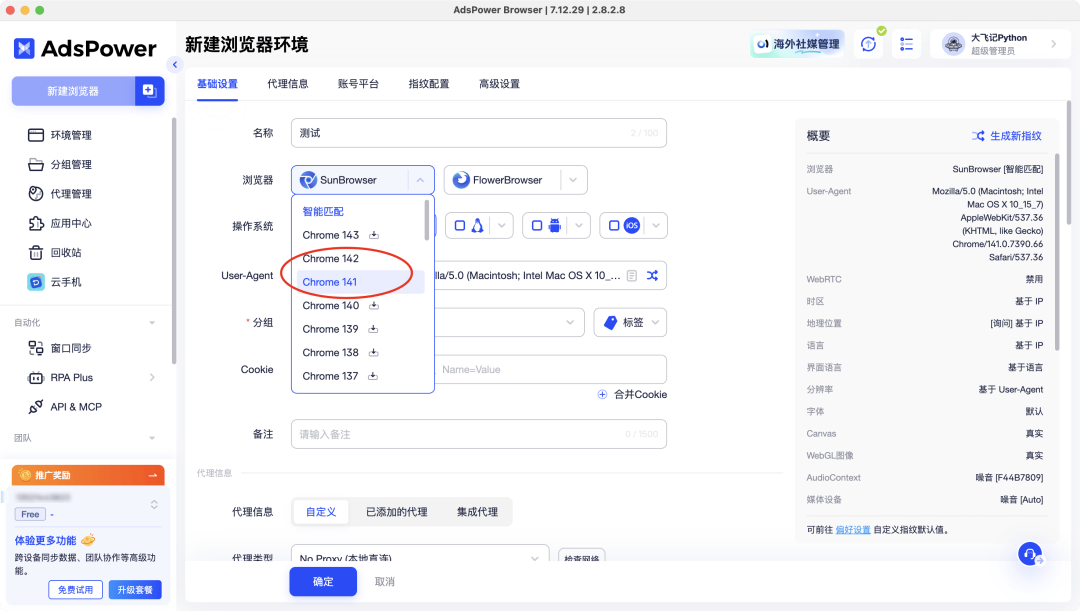
Task: Switch to the 高级设置 tab
Action: pyautogui.click(x=499, y=84)
